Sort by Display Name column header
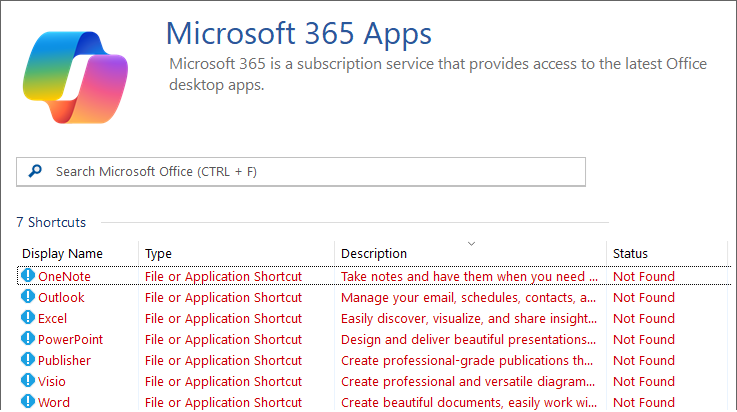 coord(62,254)
